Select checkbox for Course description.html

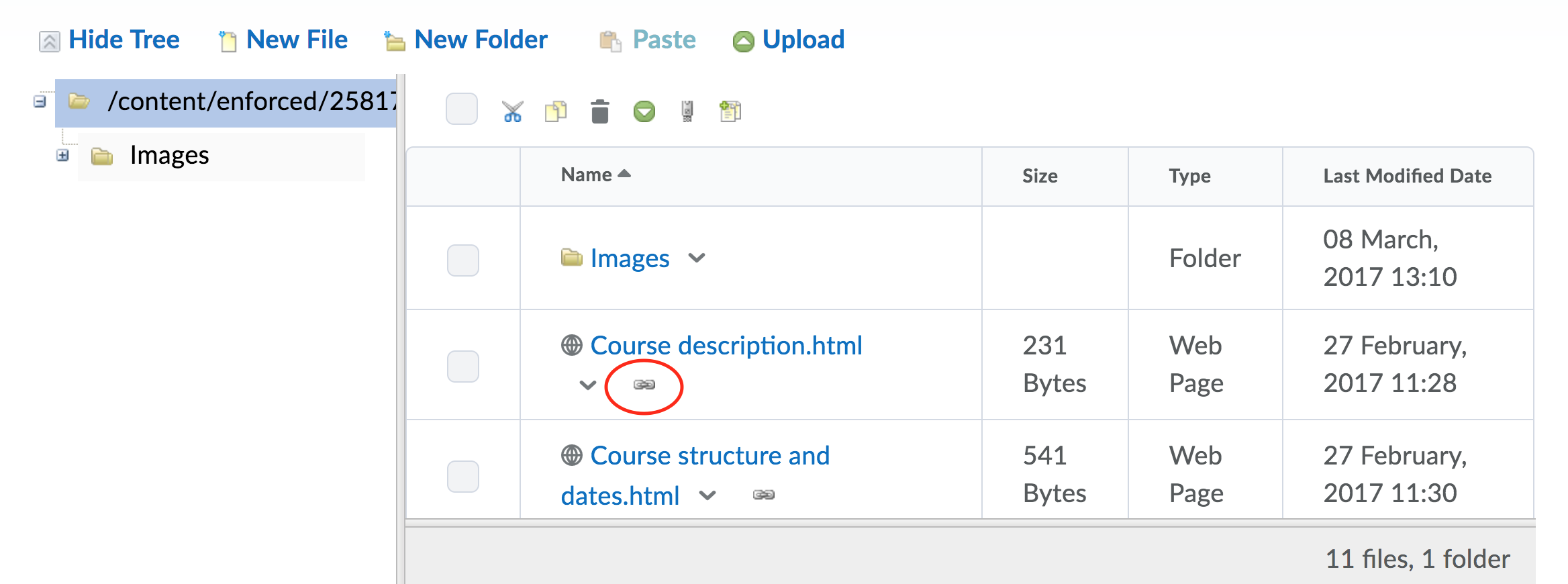coord(462,367)
